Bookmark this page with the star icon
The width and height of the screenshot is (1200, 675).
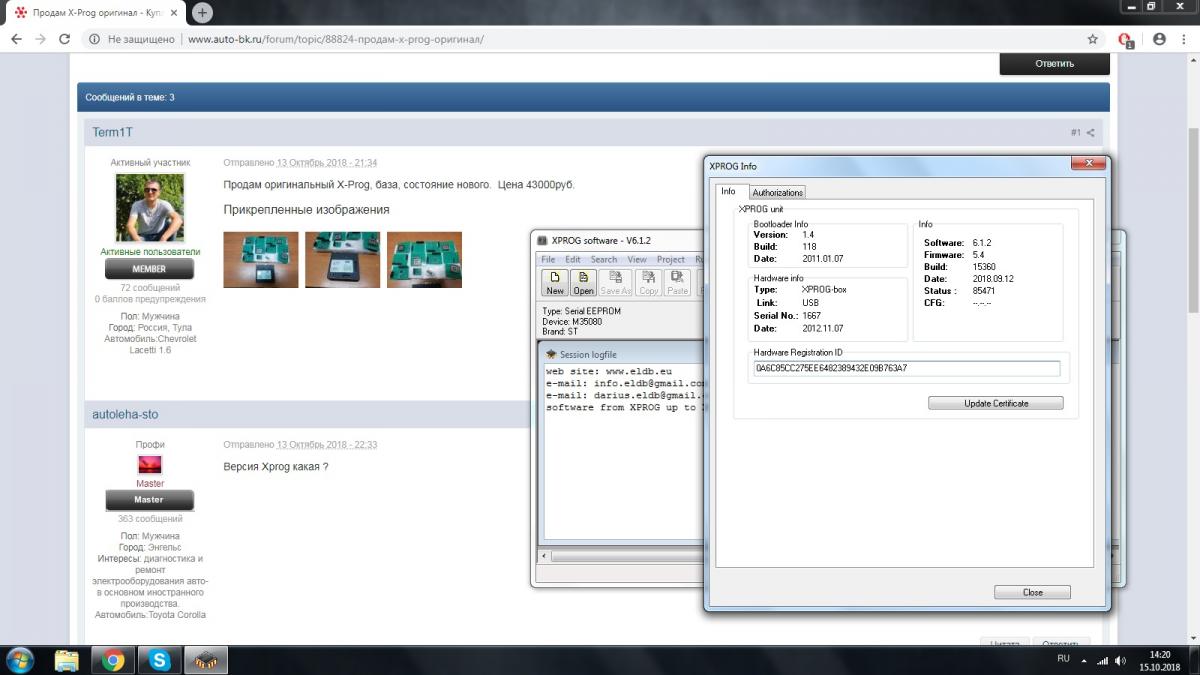point(1093,39)
